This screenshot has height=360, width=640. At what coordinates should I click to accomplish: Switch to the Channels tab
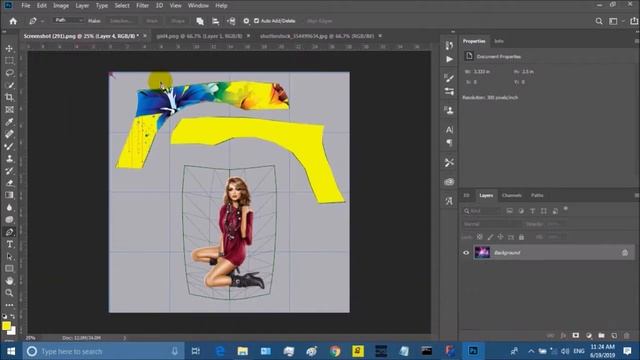coord(511,196)
